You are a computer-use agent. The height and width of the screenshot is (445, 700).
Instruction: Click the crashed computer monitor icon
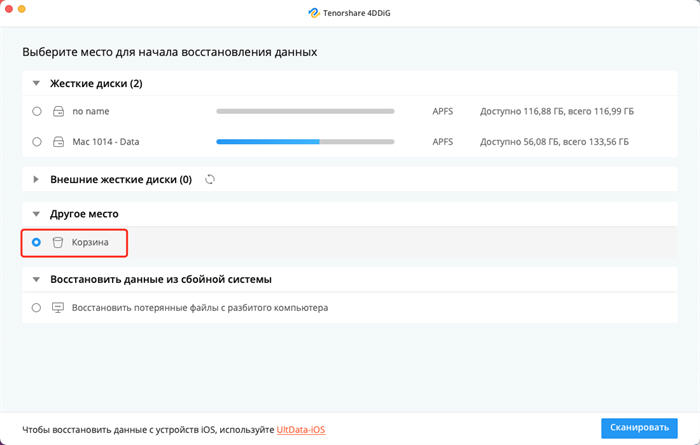pos(58,308)
